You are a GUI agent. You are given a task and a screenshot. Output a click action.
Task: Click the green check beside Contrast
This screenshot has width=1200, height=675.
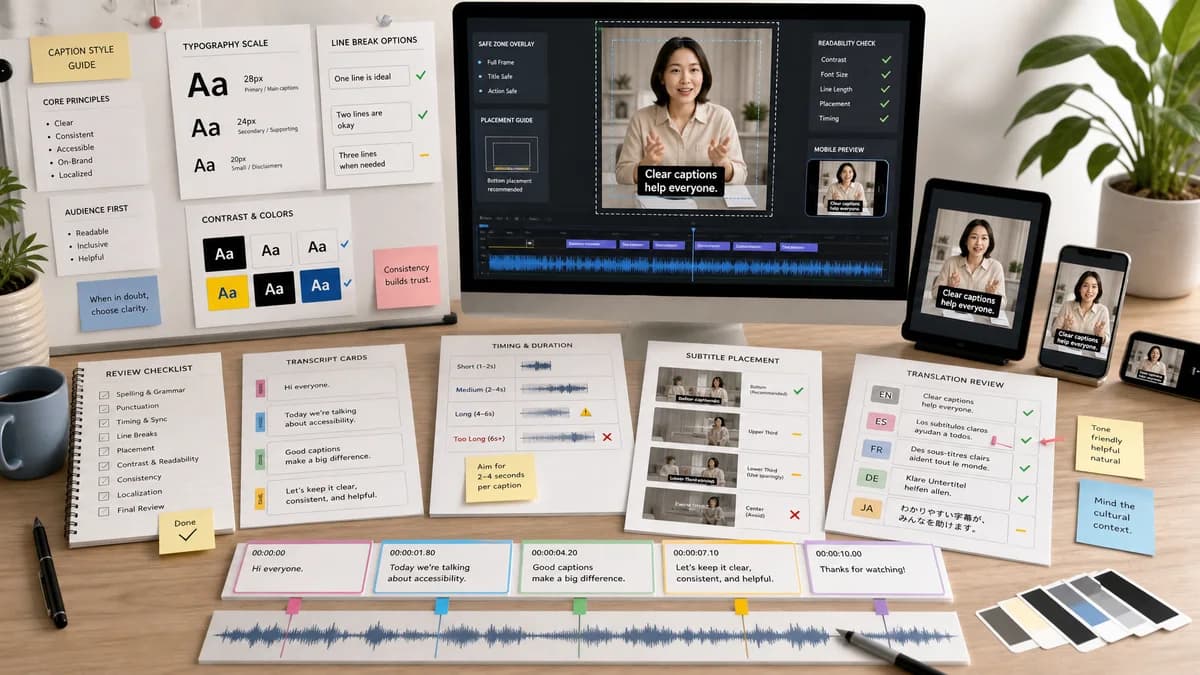tap(886, 60)
